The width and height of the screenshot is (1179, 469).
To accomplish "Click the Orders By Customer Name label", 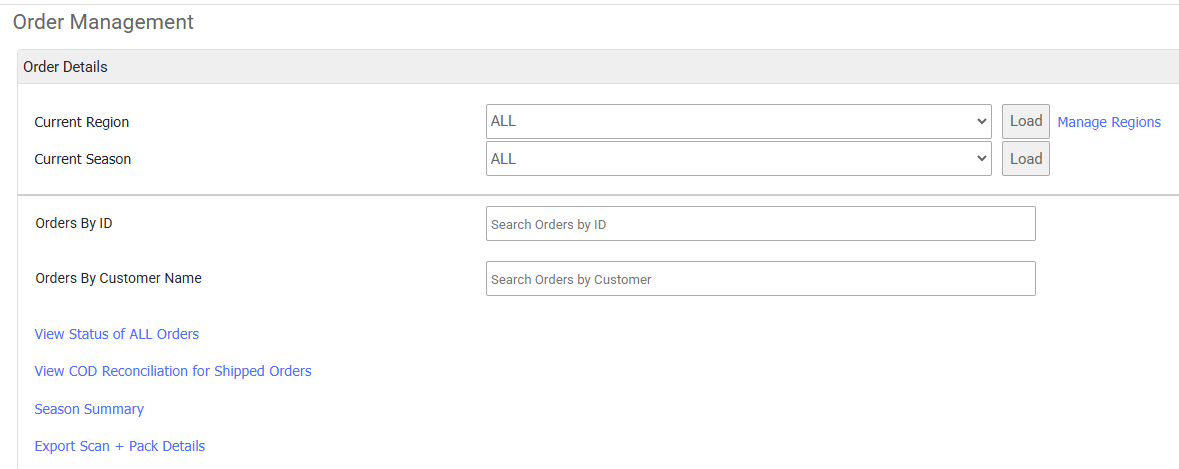I will click(118, 277).
